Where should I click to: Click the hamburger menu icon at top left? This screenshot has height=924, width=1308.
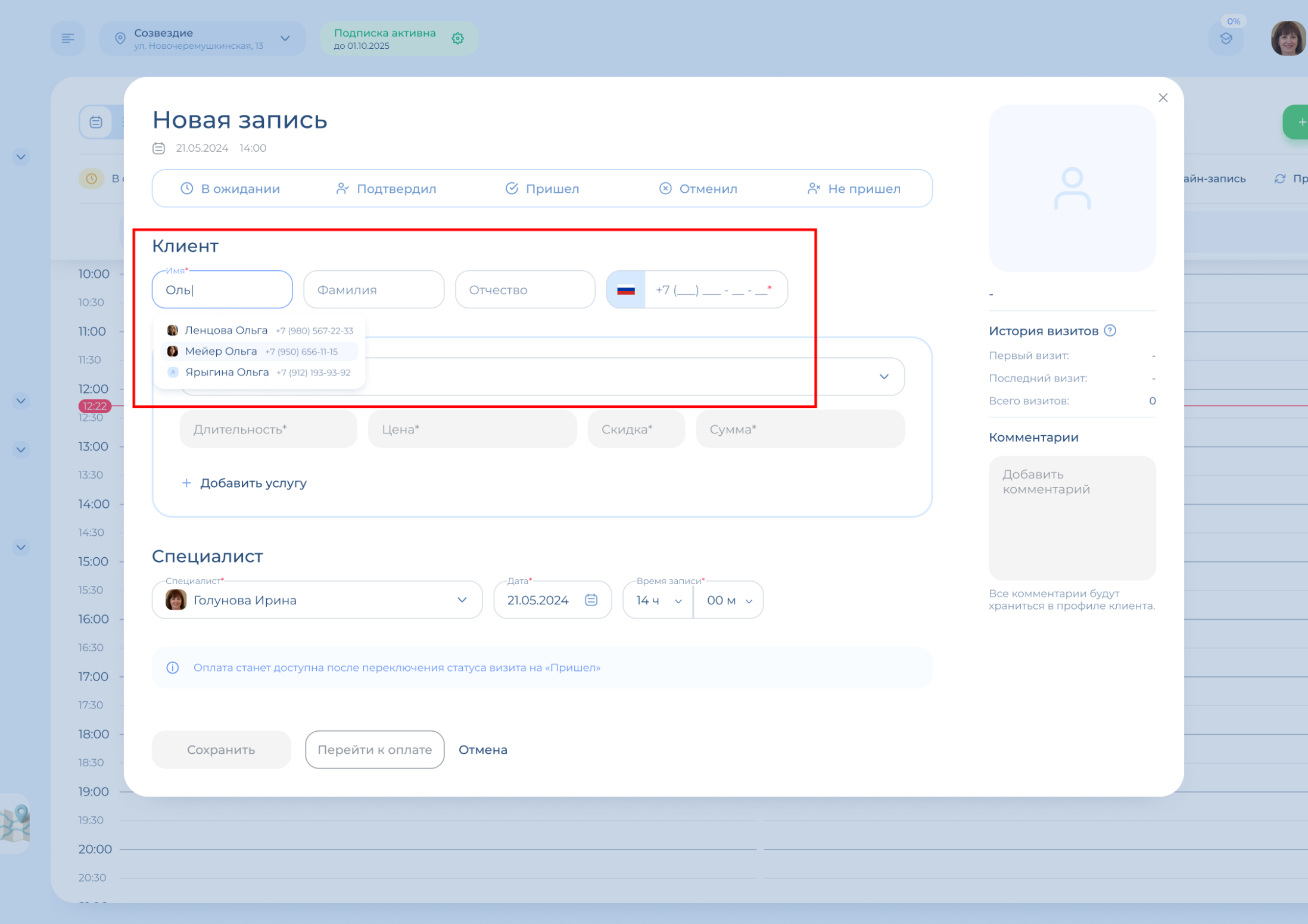68,39
